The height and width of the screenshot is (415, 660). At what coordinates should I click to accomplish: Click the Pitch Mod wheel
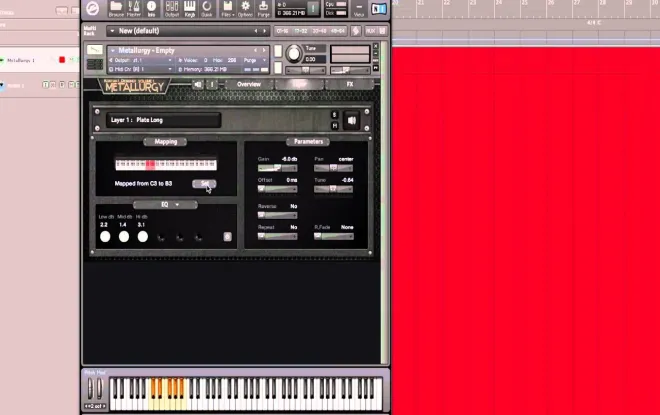pos(90,388)
